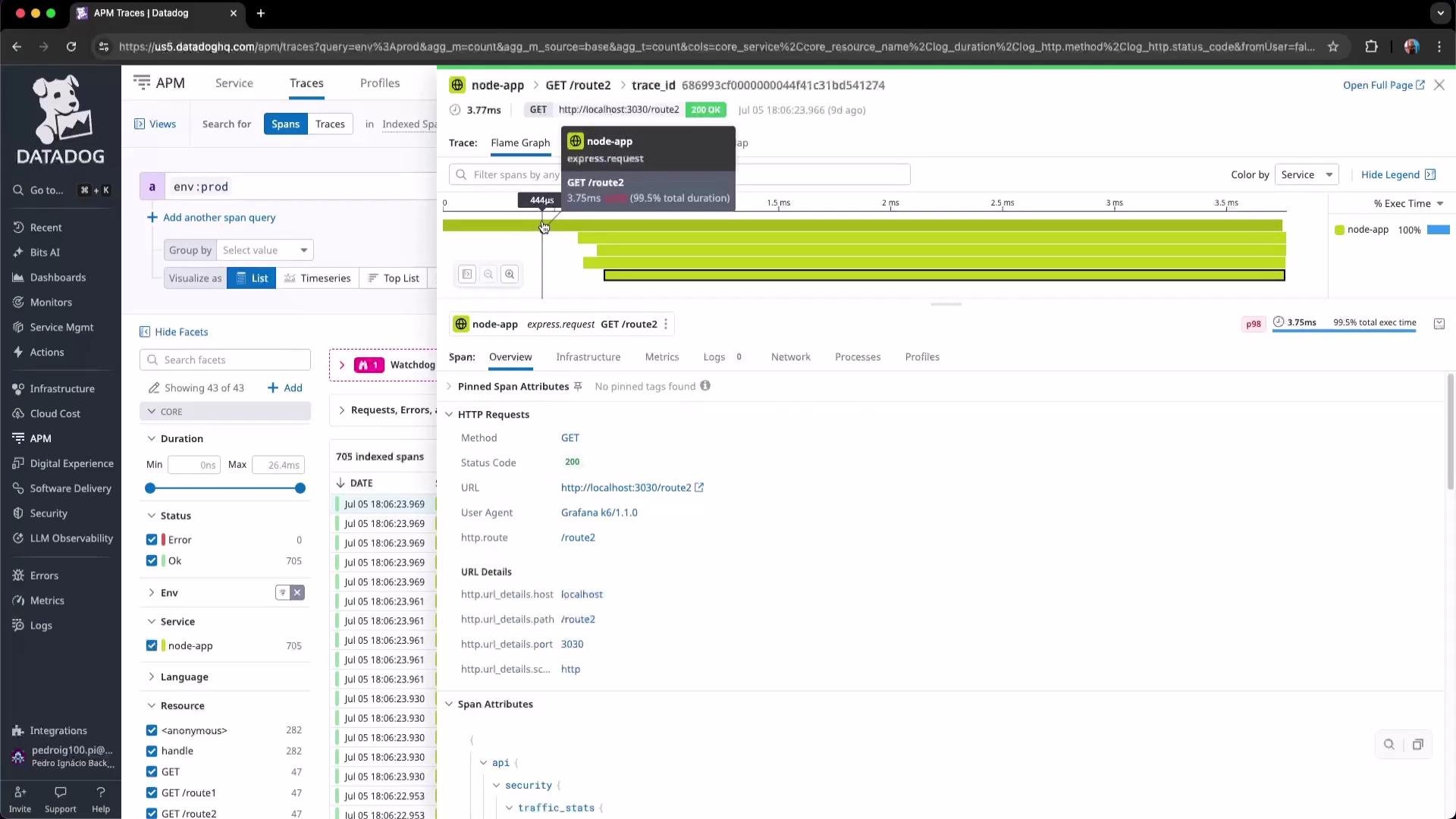Image resolution: width=1456 pixels, height=819 pixels.
Task: Uncheck the GET resource checkbox
Action: pos(152,772)
